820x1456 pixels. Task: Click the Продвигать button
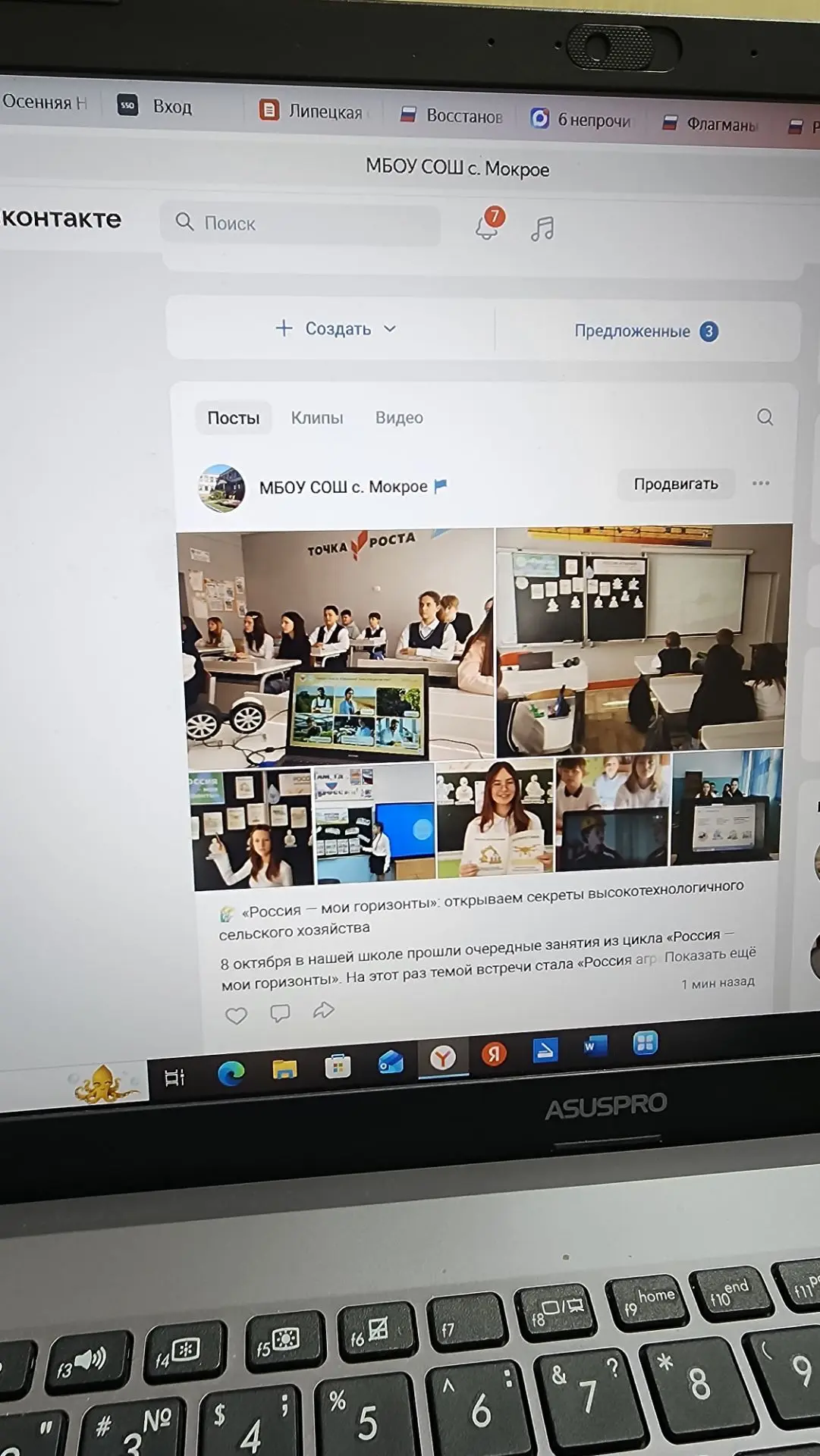coord(675,484)
